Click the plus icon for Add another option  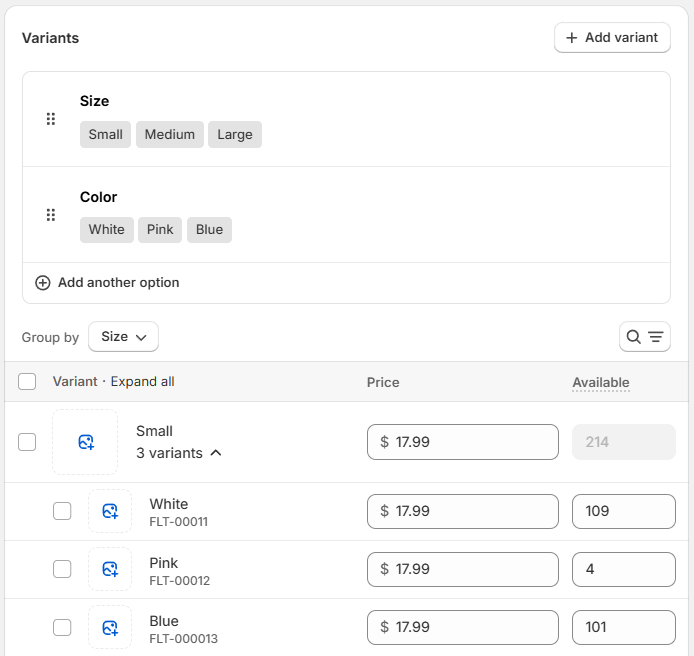click(x=43, y=283)
